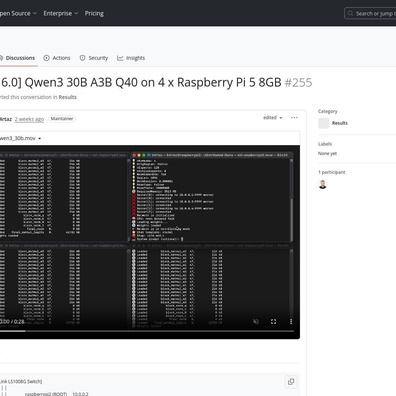
Task: Open the comment options ellipsis menu
Action: tap(294, 118)
